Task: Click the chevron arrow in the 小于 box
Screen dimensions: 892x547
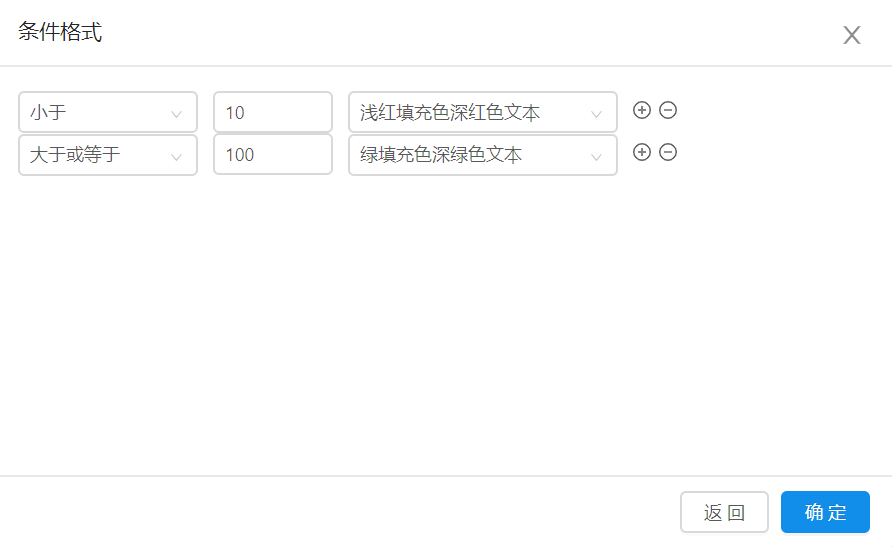Action: point(177,114)
